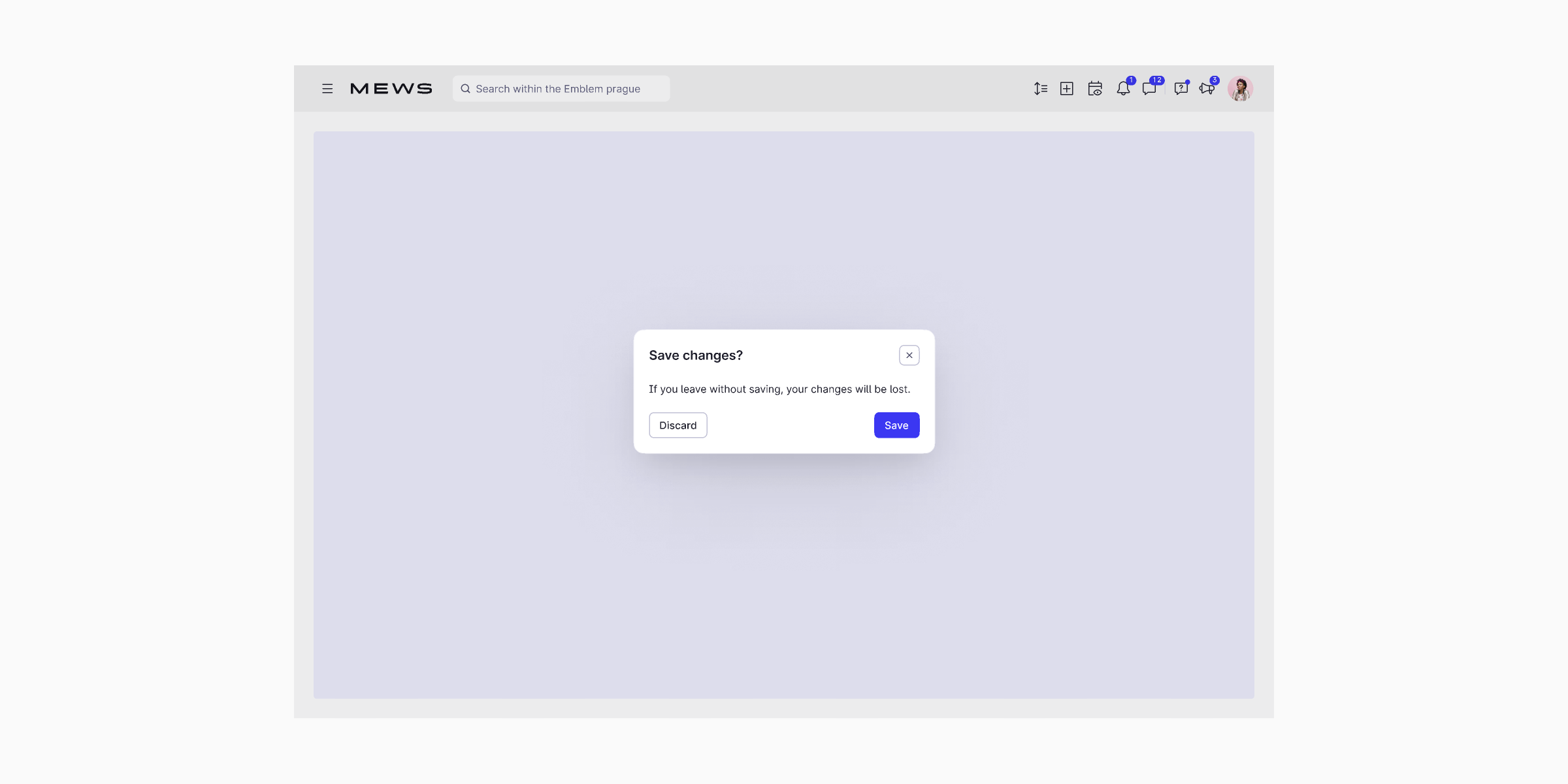Save your changes
Image resolution: width=1568 pixels, height=784 pixels.
pyautogui.click(x=896, y=425)
